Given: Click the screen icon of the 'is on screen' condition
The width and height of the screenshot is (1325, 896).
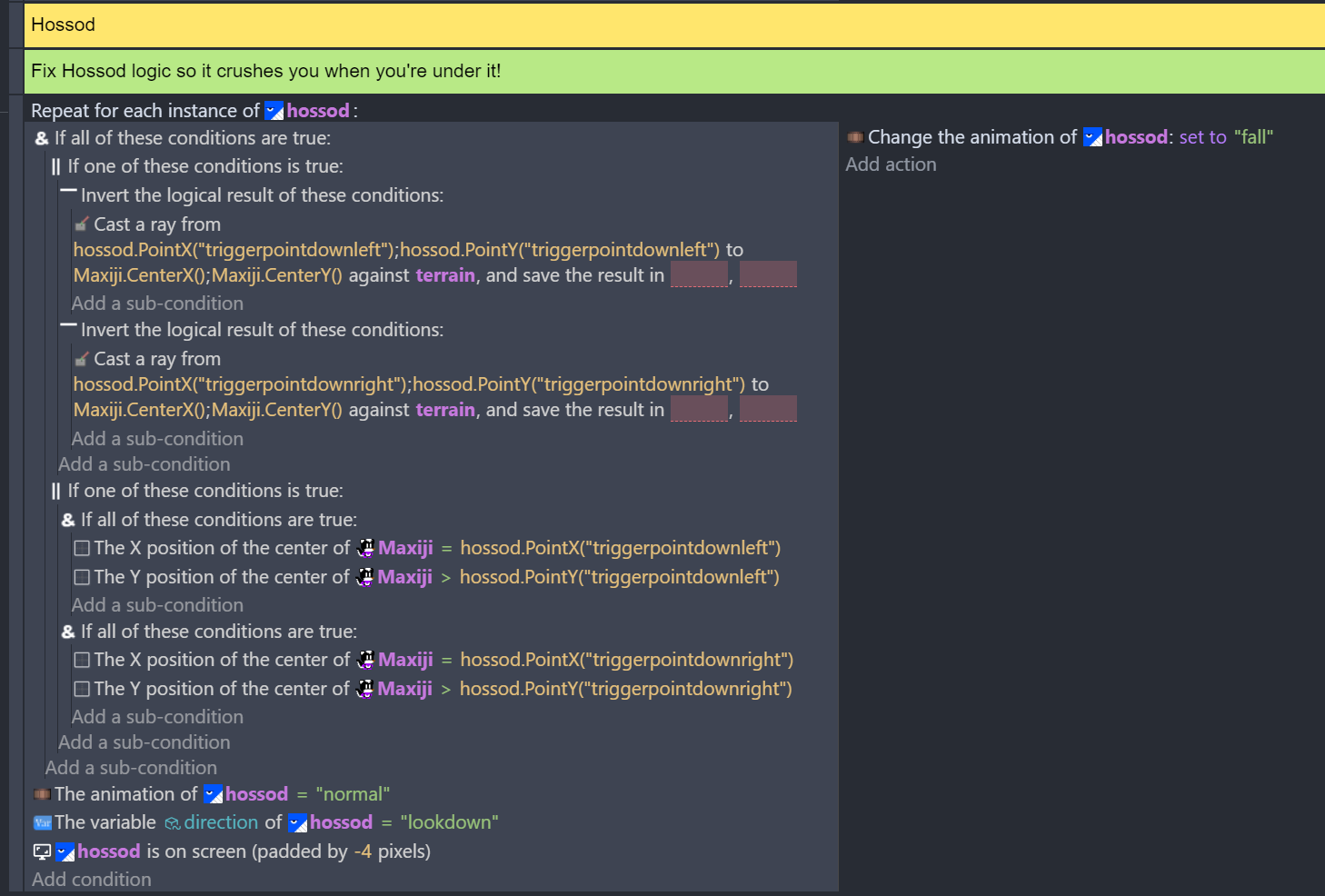Looking at the screenshot, I should pos(42,851).
